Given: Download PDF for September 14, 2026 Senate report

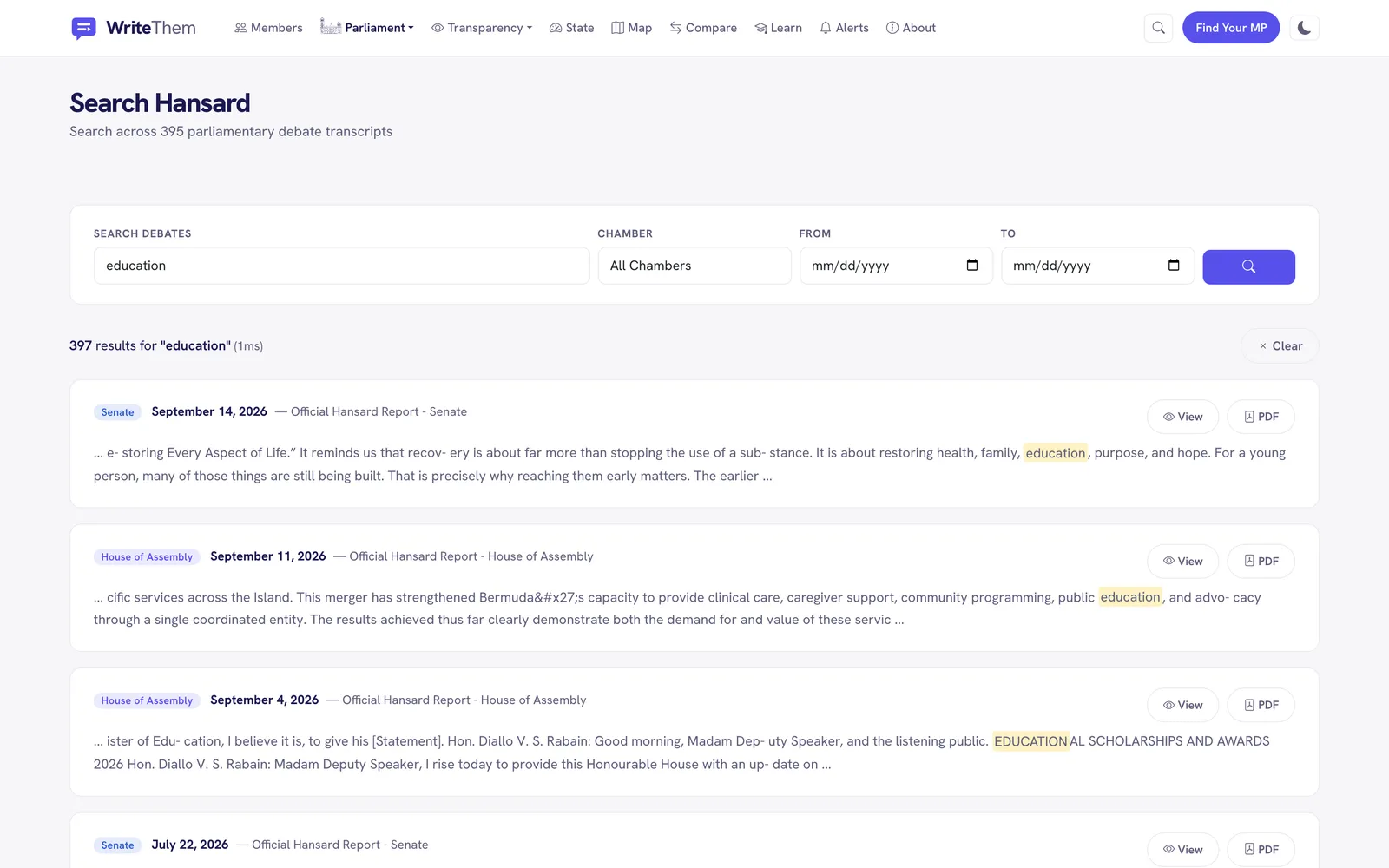Looking at the screenshot, I should click(x=1261, y=417).
